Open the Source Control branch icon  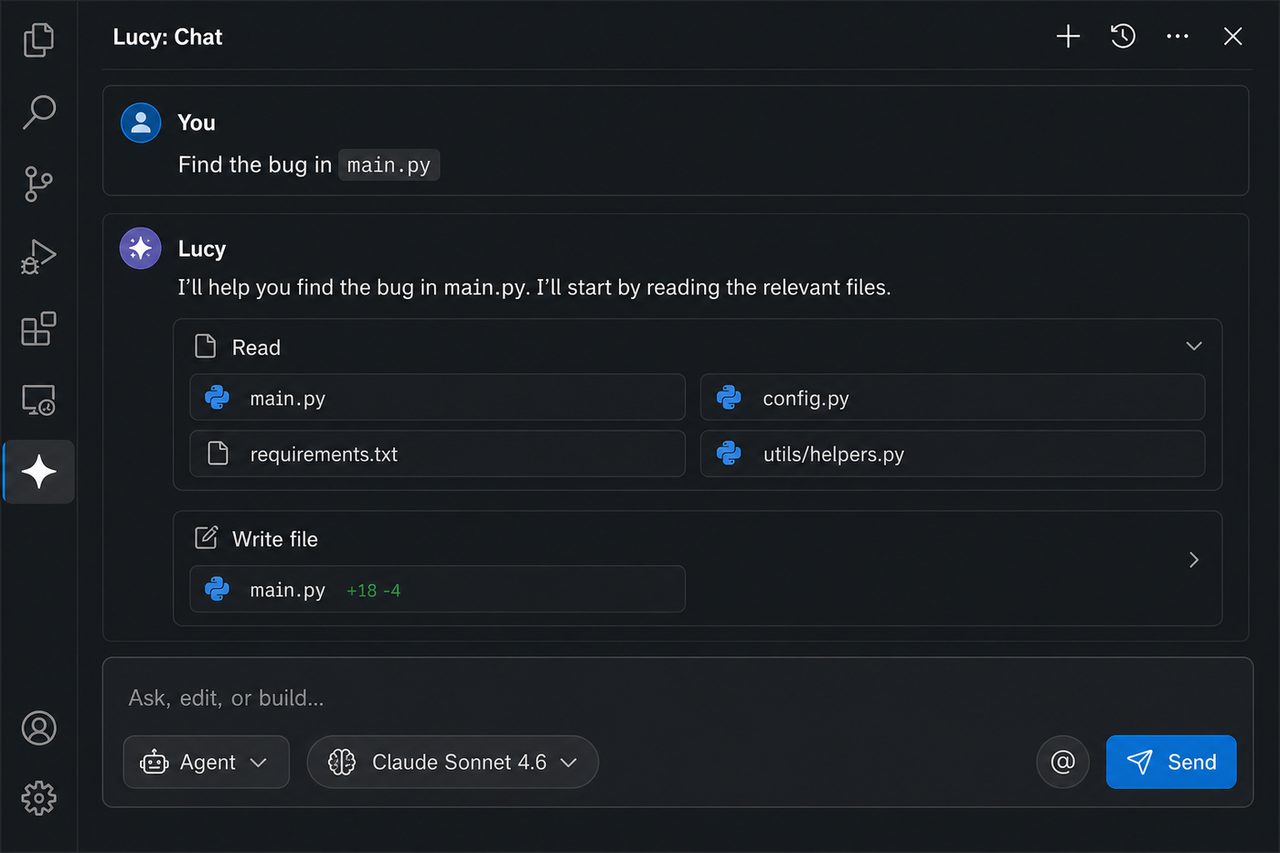pyautogui.click(x=38, y=184)
